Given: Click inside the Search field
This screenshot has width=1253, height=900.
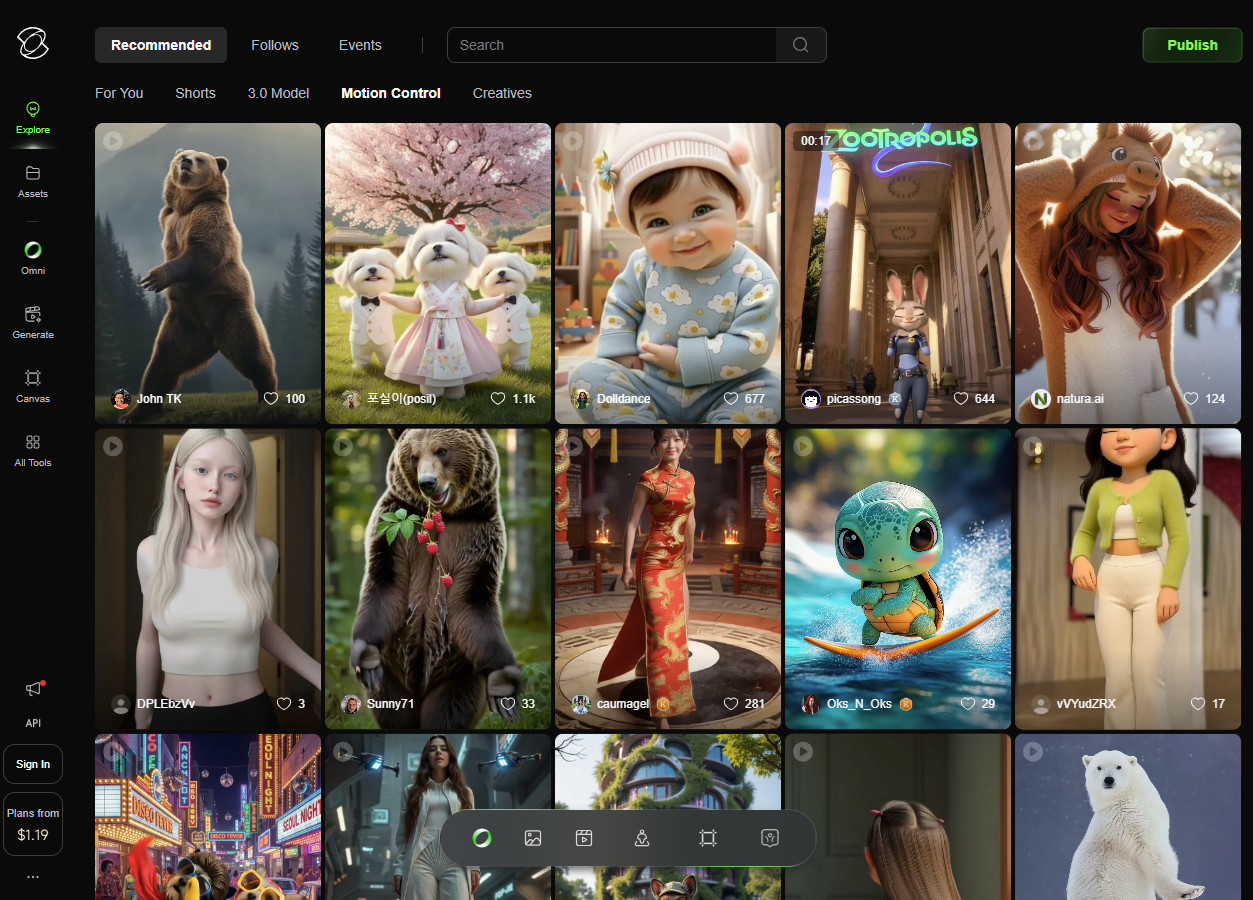Looking at the screenshot, I should coord(610,45).
